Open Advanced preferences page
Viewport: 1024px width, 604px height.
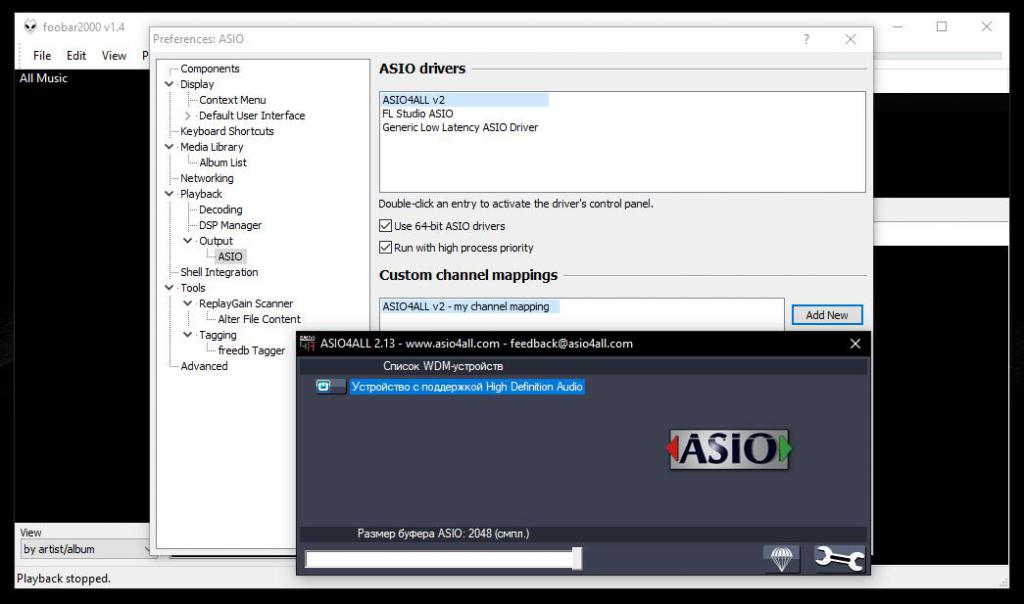pos(204,366)
